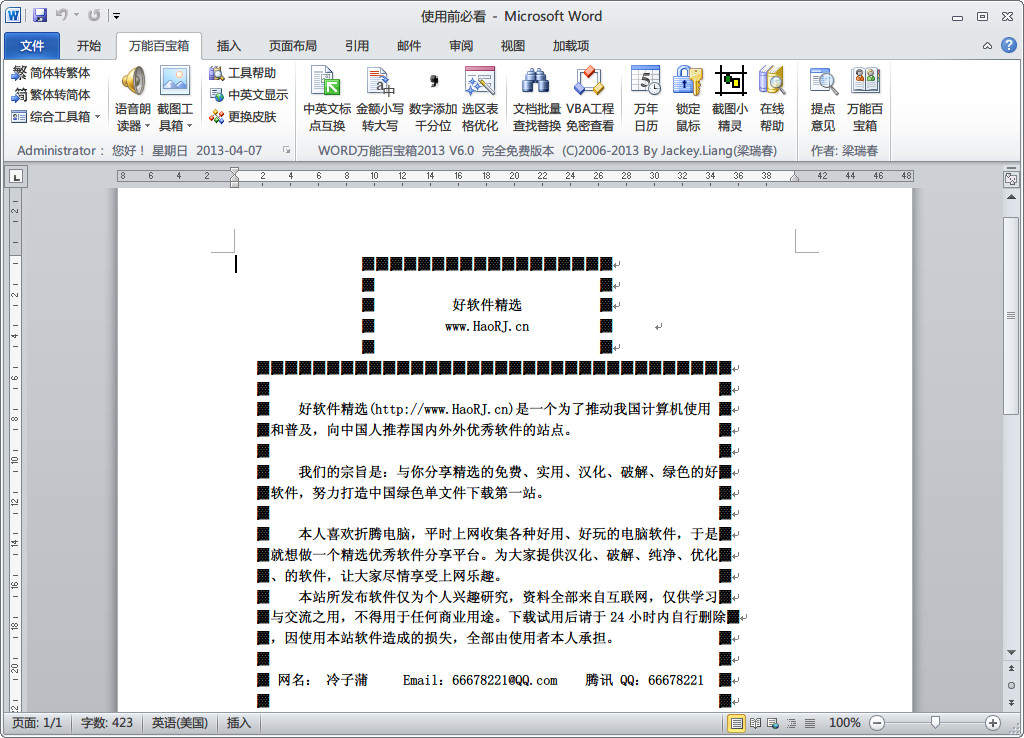This screenshot has height=738, width=1024.
Task: Click the vertical scrollbar thumb
Action: click(x=1011, y=315)
